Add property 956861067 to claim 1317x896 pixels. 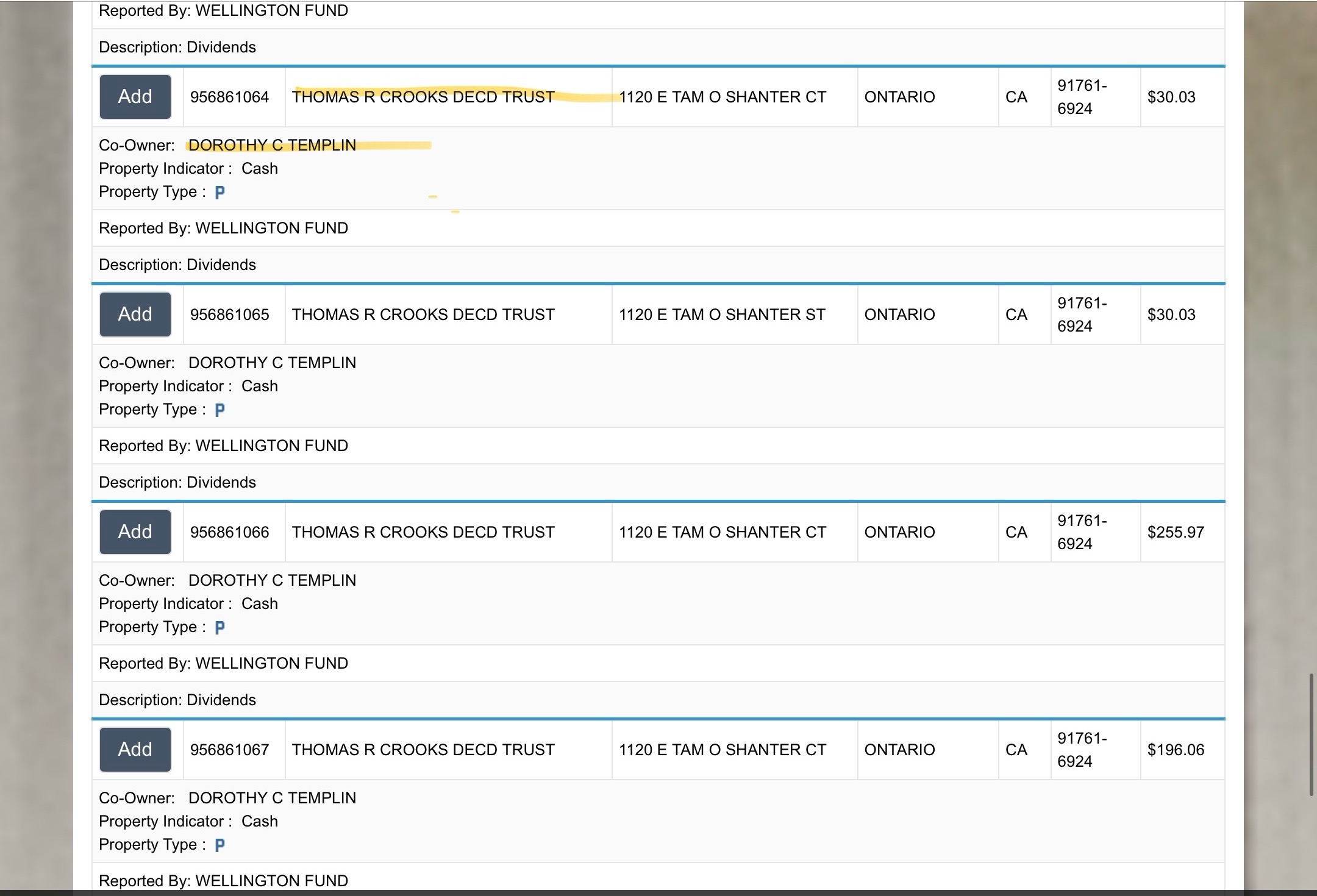pos(135,750)
